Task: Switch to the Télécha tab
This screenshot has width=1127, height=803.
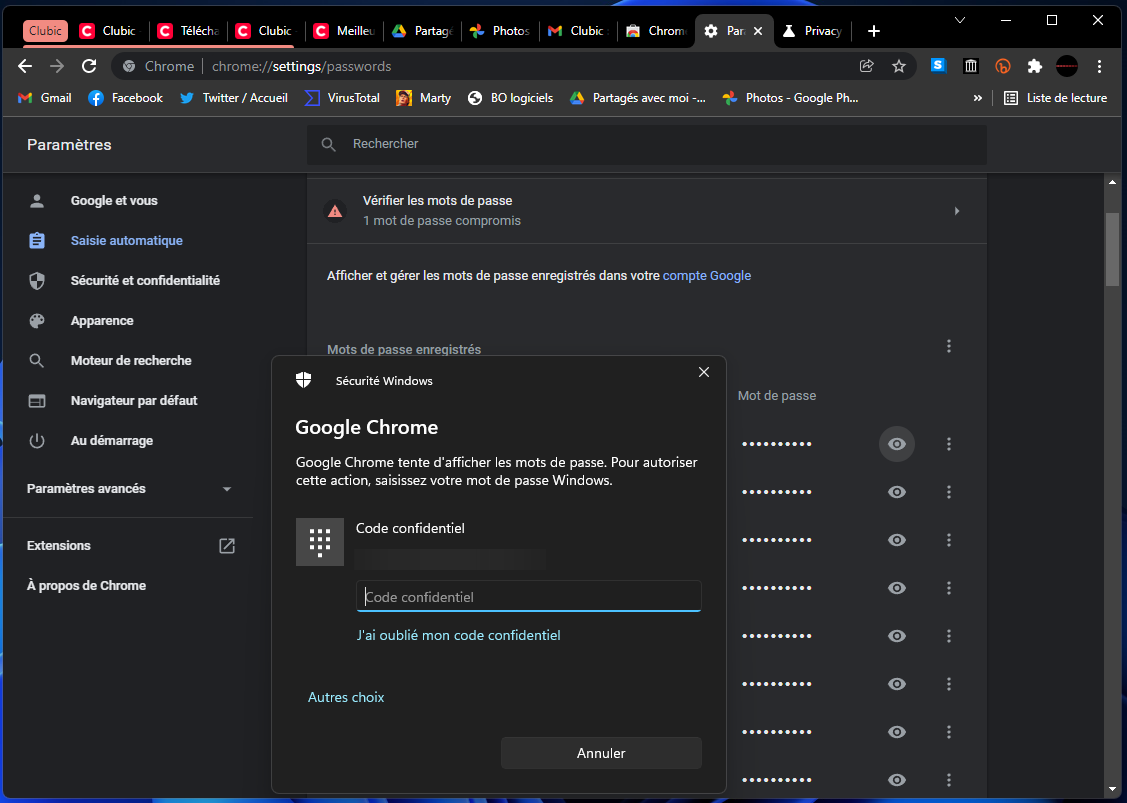Action: pyautogui.click(x=188, y=31)
